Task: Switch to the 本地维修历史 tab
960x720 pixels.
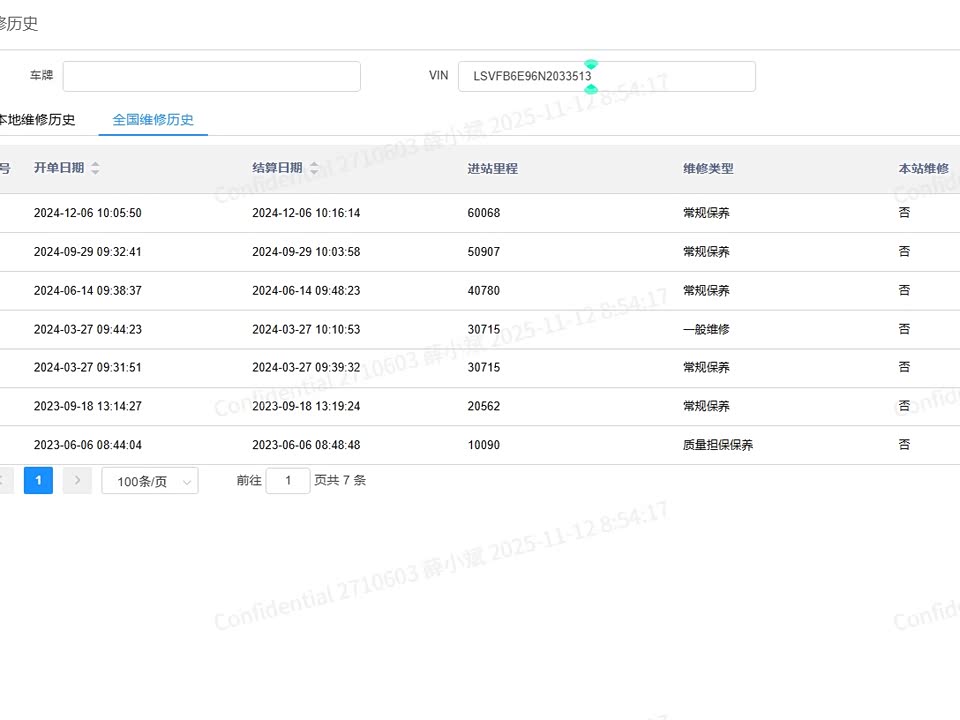Action: 36,120
